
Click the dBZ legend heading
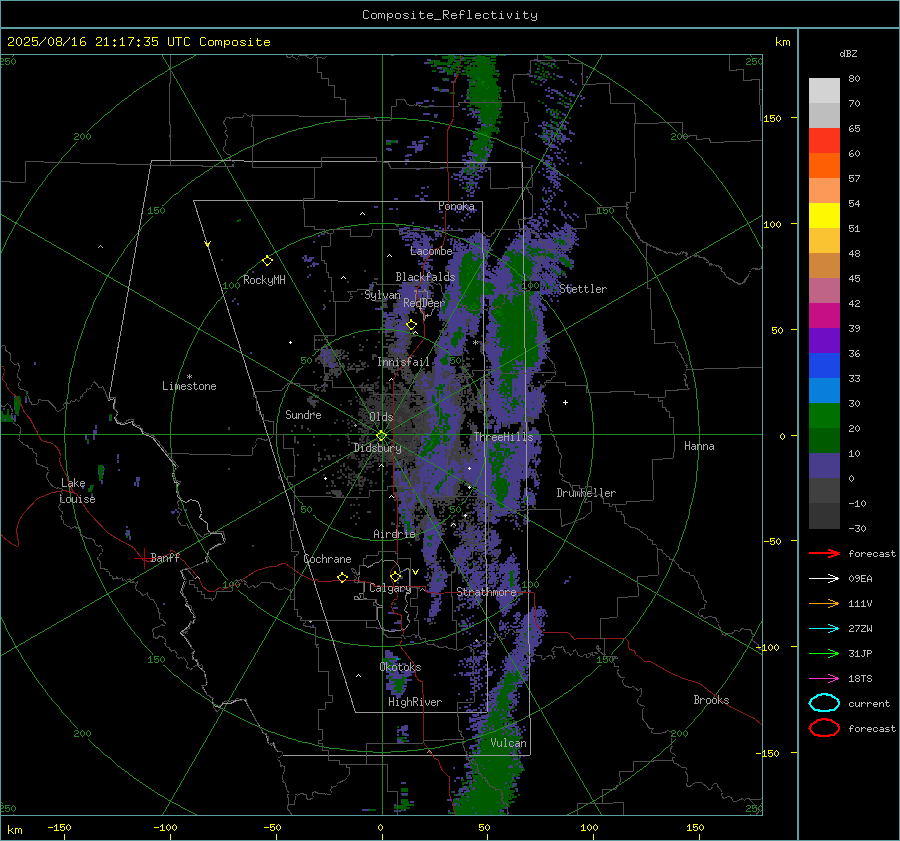[x=848, y=53]
